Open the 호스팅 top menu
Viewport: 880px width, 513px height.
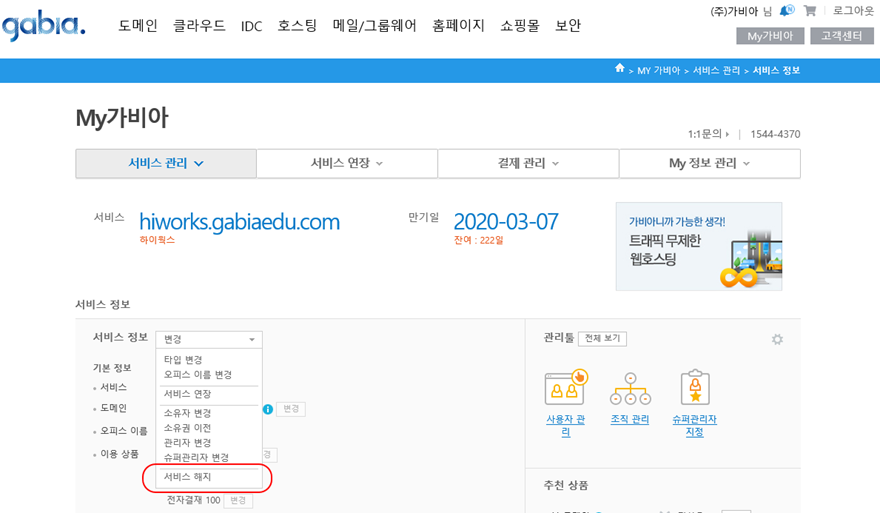(x=297, y=26)
